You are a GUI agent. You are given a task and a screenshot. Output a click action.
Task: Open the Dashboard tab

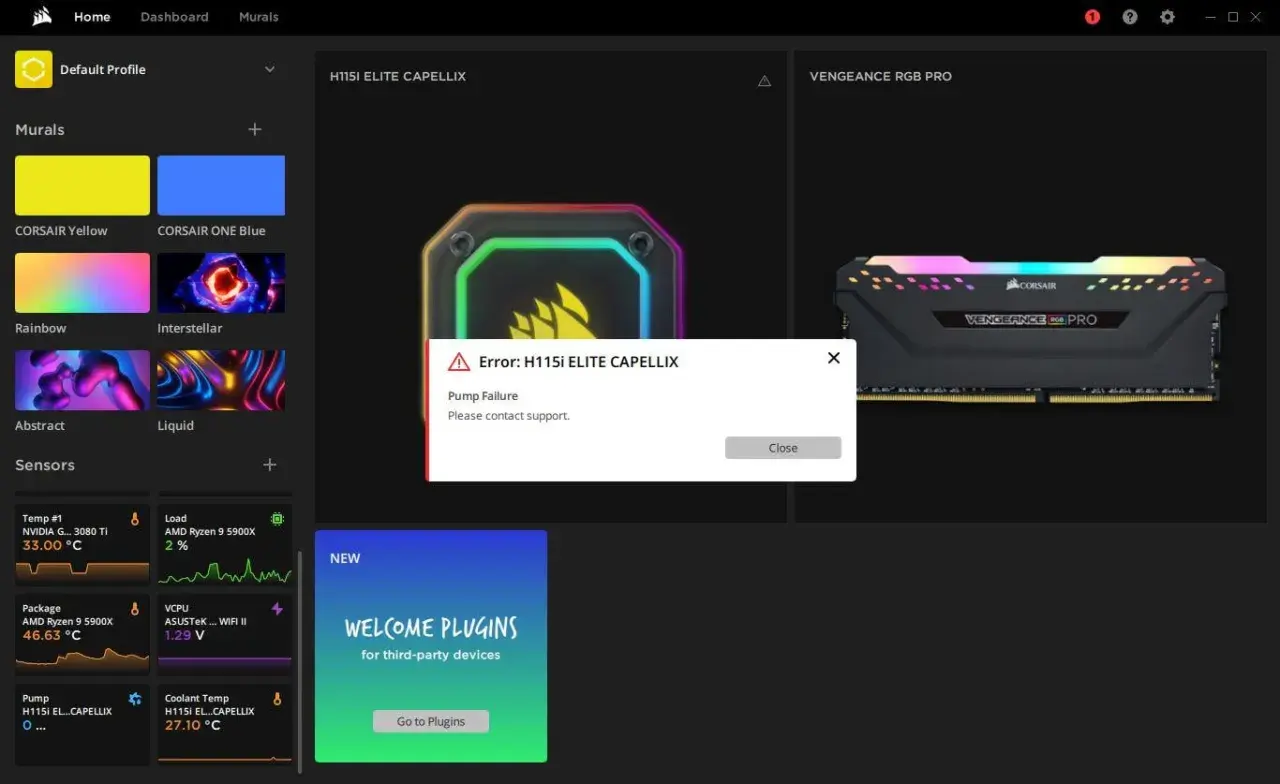click(x=174, y=17)
